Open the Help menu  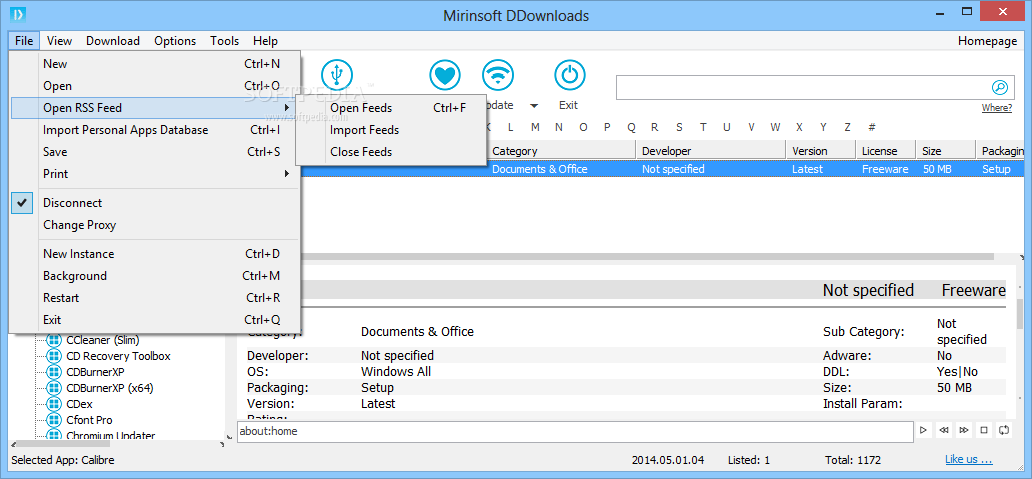point(265,41)
